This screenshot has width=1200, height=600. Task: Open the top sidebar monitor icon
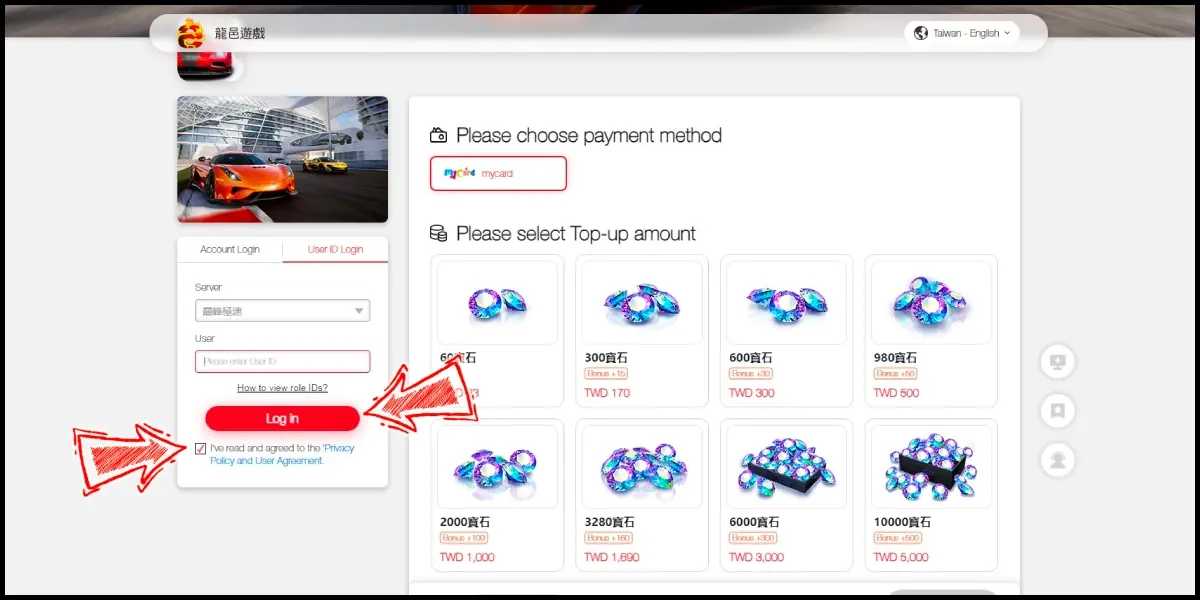(x=1057, y=361)
